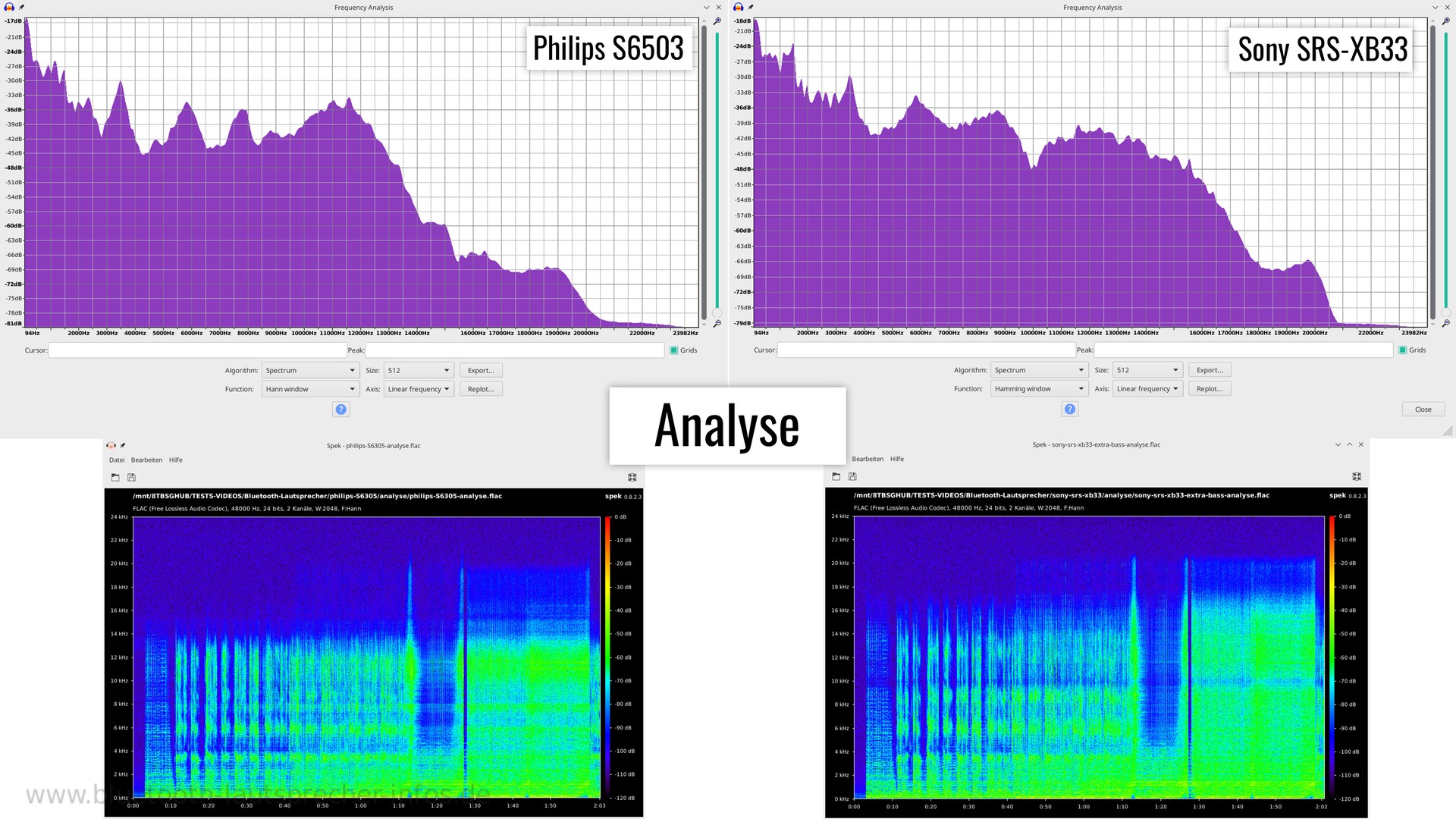Click Replot... in the Sony analysis window

(1210, 389)
